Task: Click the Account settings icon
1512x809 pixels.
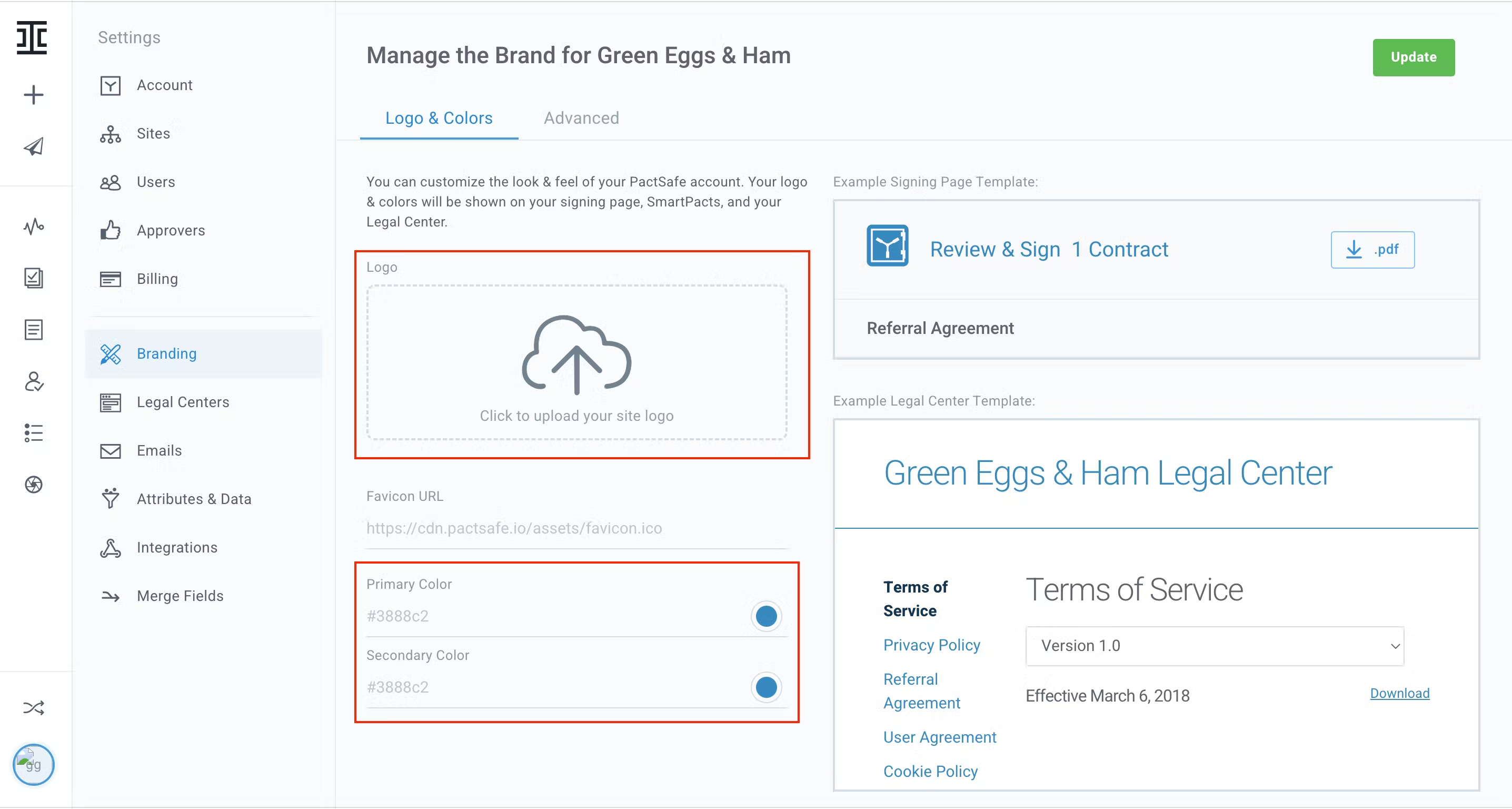Action: [x=111, y=86]
